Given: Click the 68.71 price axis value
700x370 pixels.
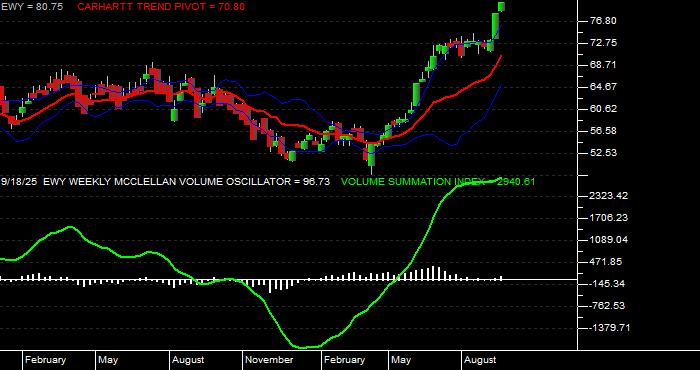Looking at the screenshot, I should 604,65.
